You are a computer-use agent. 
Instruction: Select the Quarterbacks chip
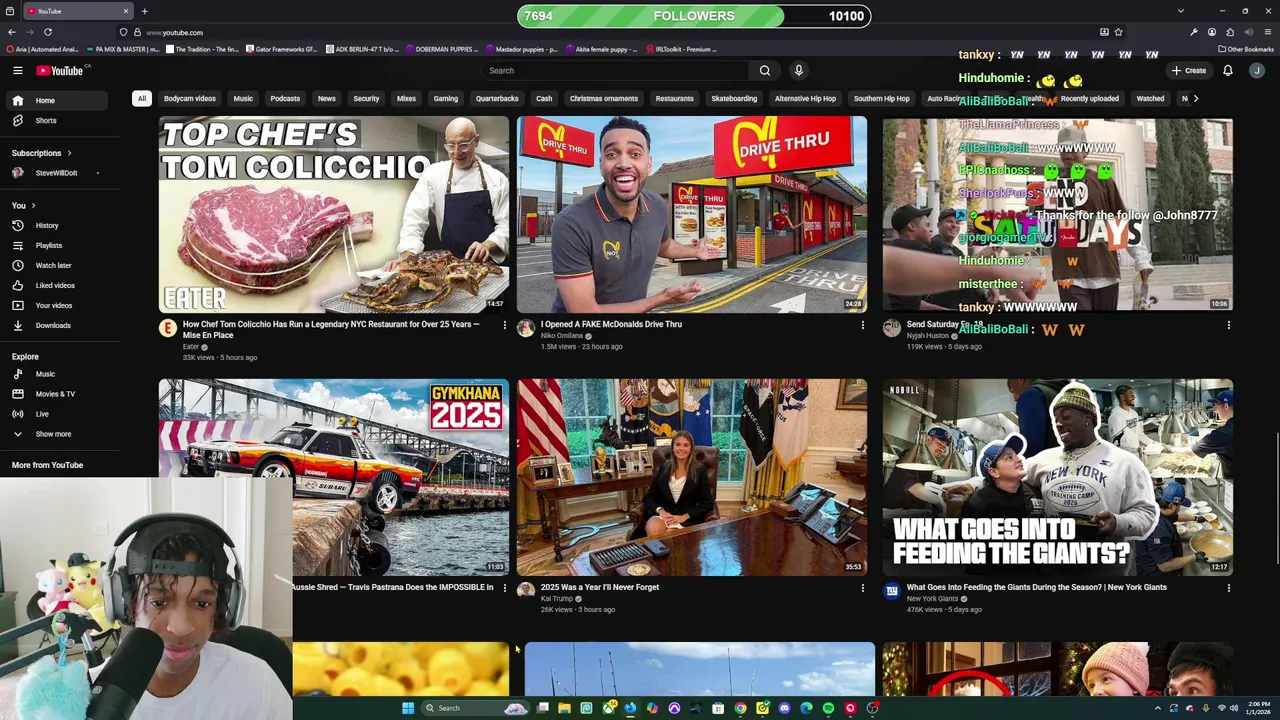click(497, 99)
